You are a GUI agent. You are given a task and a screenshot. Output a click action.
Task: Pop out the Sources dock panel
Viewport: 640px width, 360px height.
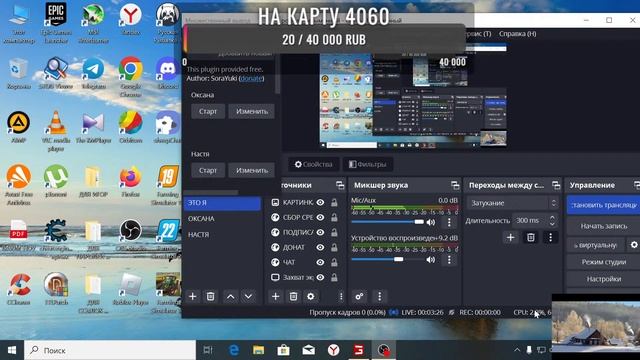(340, 185)
